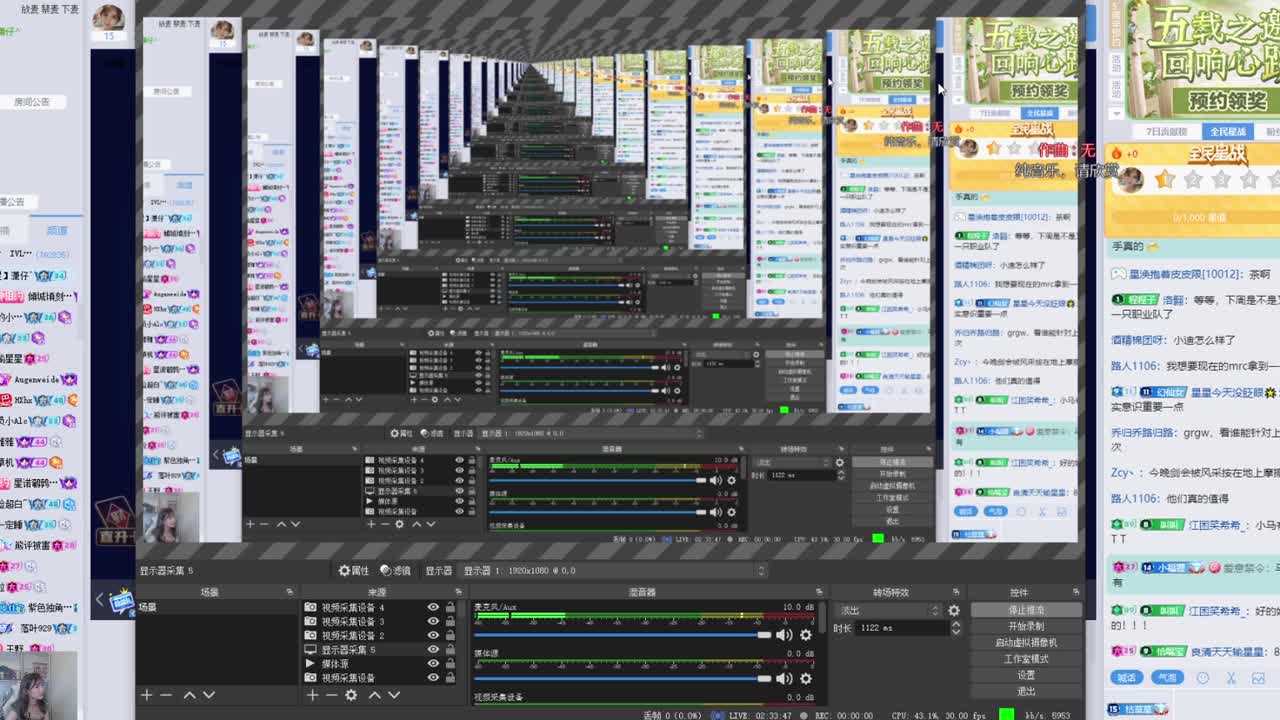Lock the 视频采集设备 4 source
Image resolution: width=1280 pixels, height=720 pixels.
pyautogui.click(x=450, y=607)
